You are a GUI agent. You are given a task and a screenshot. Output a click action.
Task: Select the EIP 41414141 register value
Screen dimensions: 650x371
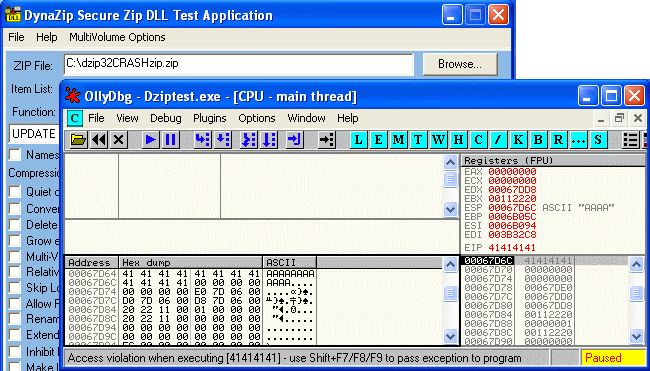512,248
